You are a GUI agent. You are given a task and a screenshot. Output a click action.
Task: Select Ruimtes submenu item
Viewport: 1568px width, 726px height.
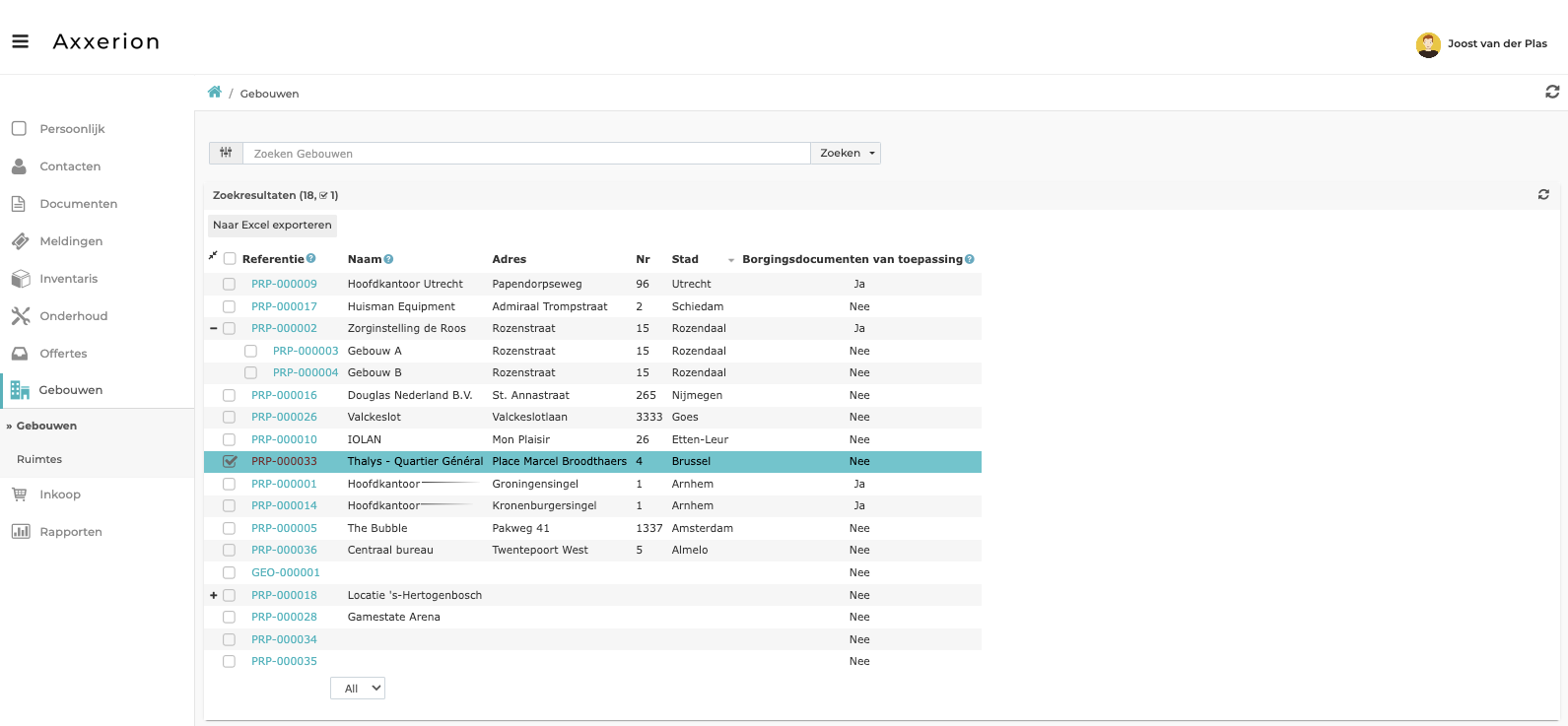tap(39, 459)
